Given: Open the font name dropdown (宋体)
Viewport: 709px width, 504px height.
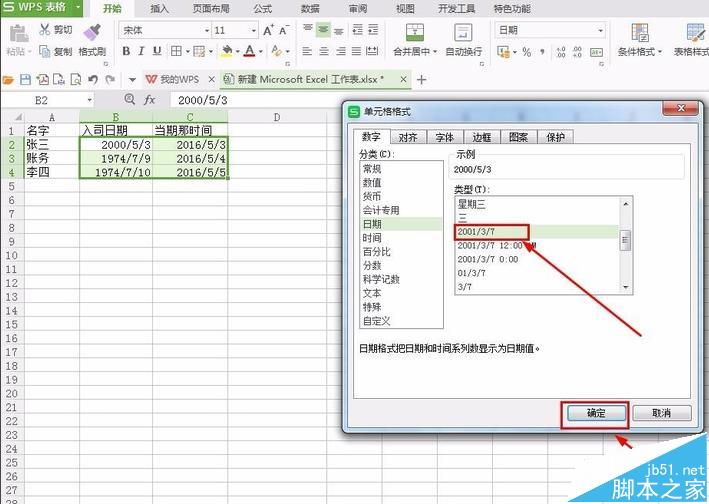Looking at the screenshot, I should 207,31.
